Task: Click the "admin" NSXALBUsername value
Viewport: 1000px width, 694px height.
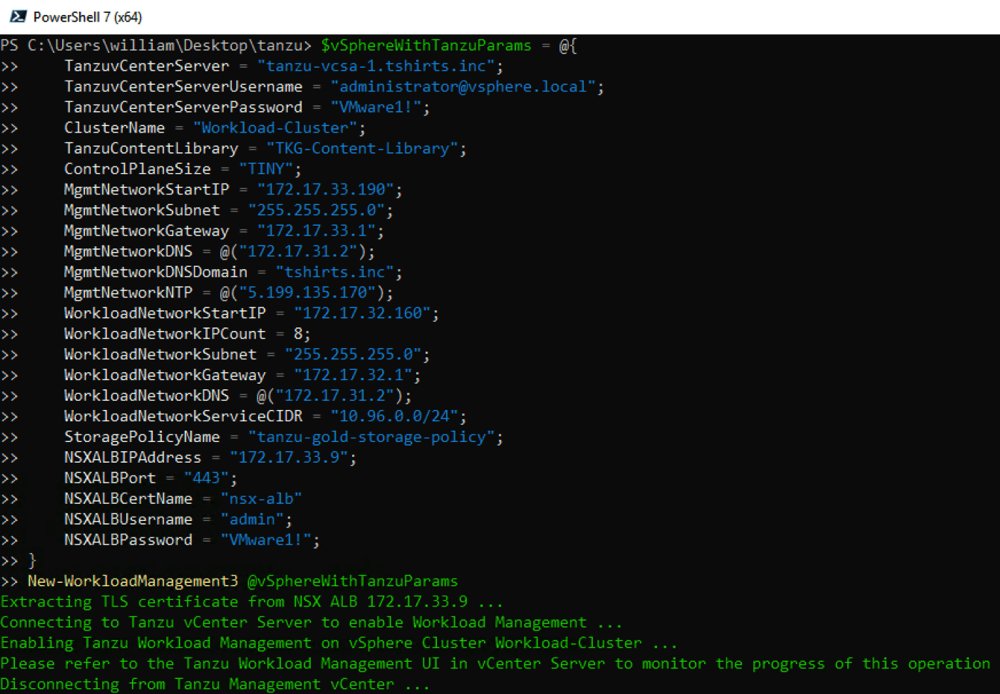Action: coord(252,519)
